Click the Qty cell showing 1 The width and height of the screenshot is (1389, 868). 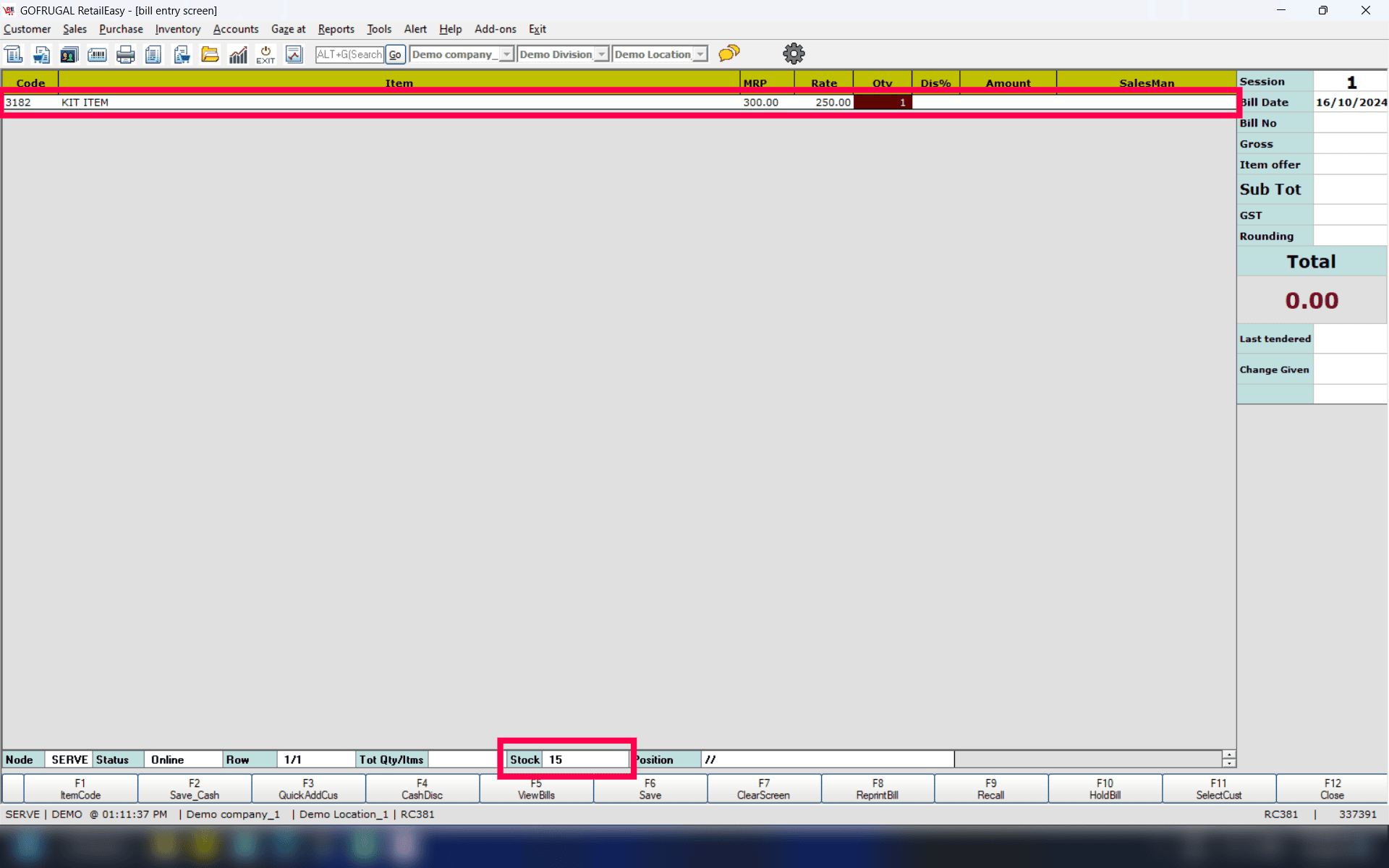pyautogui.click(x=882, y=102)
